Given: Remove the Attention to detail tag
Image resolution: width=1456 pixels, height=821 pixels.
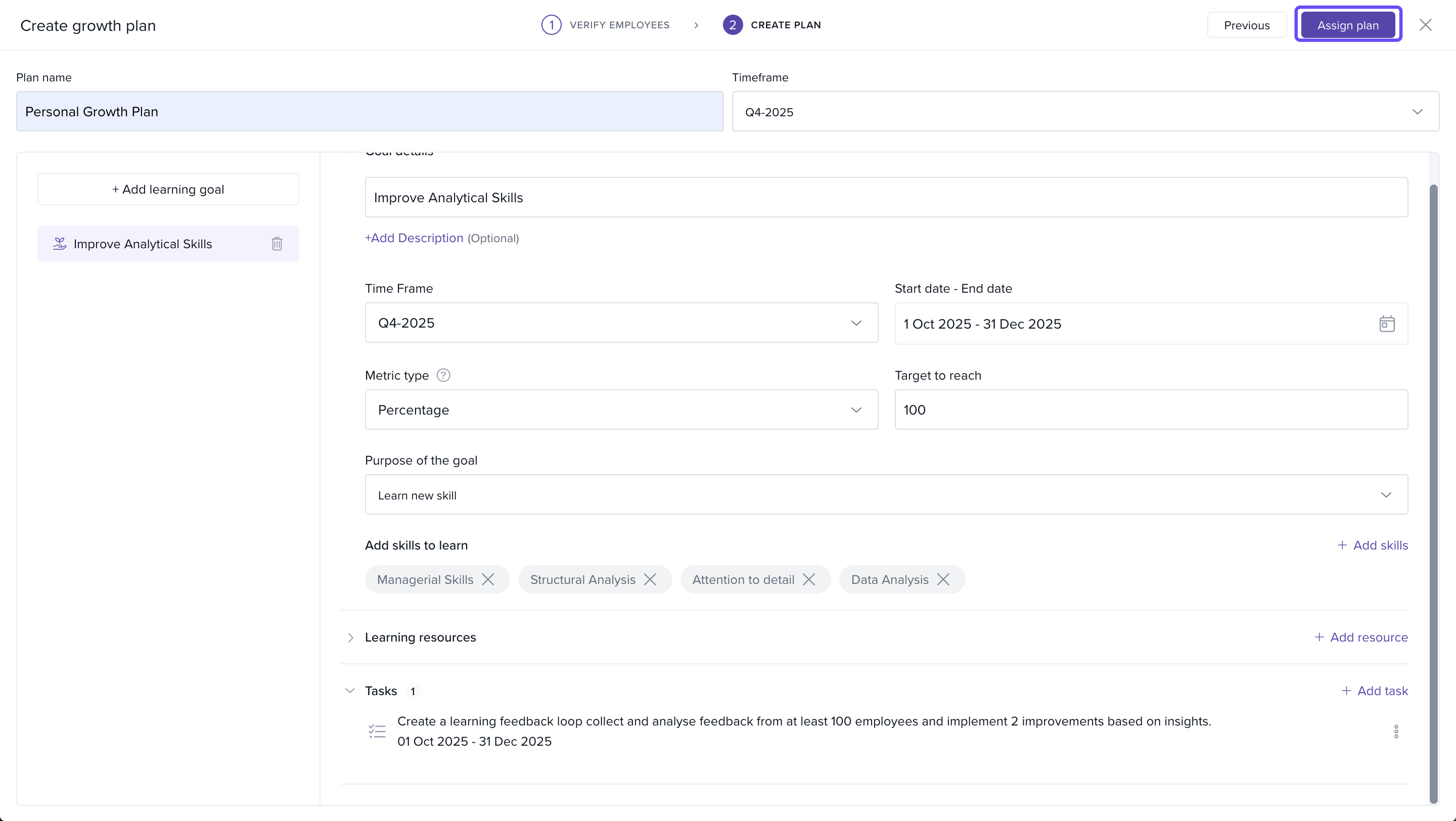Looking at the screenshot, I should pos(809,579).
